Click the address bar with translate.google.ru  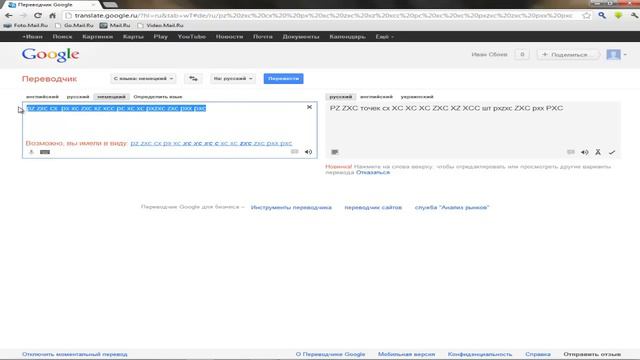[x=322, y=16]
